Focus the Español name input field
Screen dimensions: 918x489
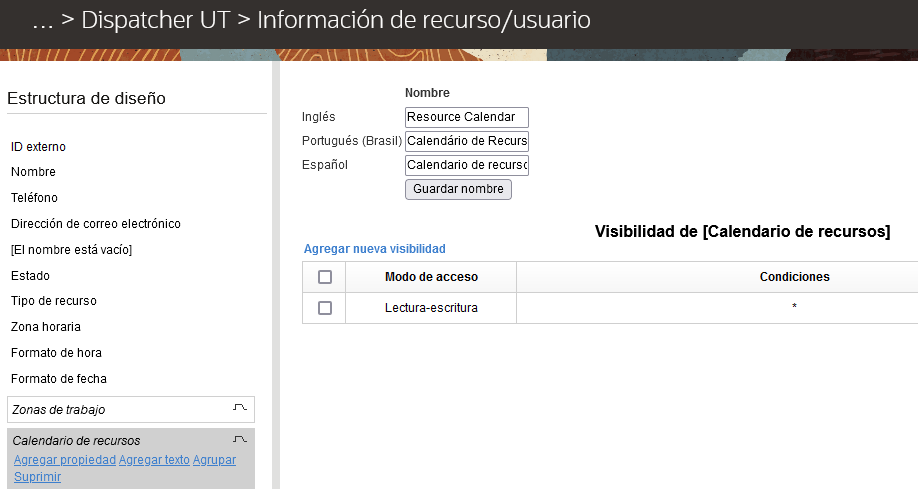tap(467, 165)
